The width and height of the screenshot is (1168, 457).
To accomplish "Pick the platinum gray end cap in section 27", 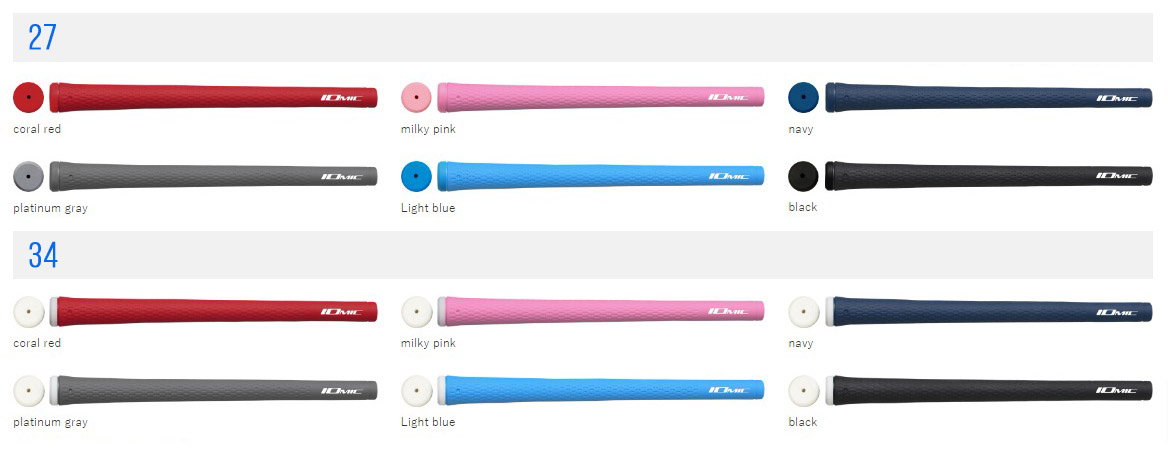I will [x=28, y=176].
